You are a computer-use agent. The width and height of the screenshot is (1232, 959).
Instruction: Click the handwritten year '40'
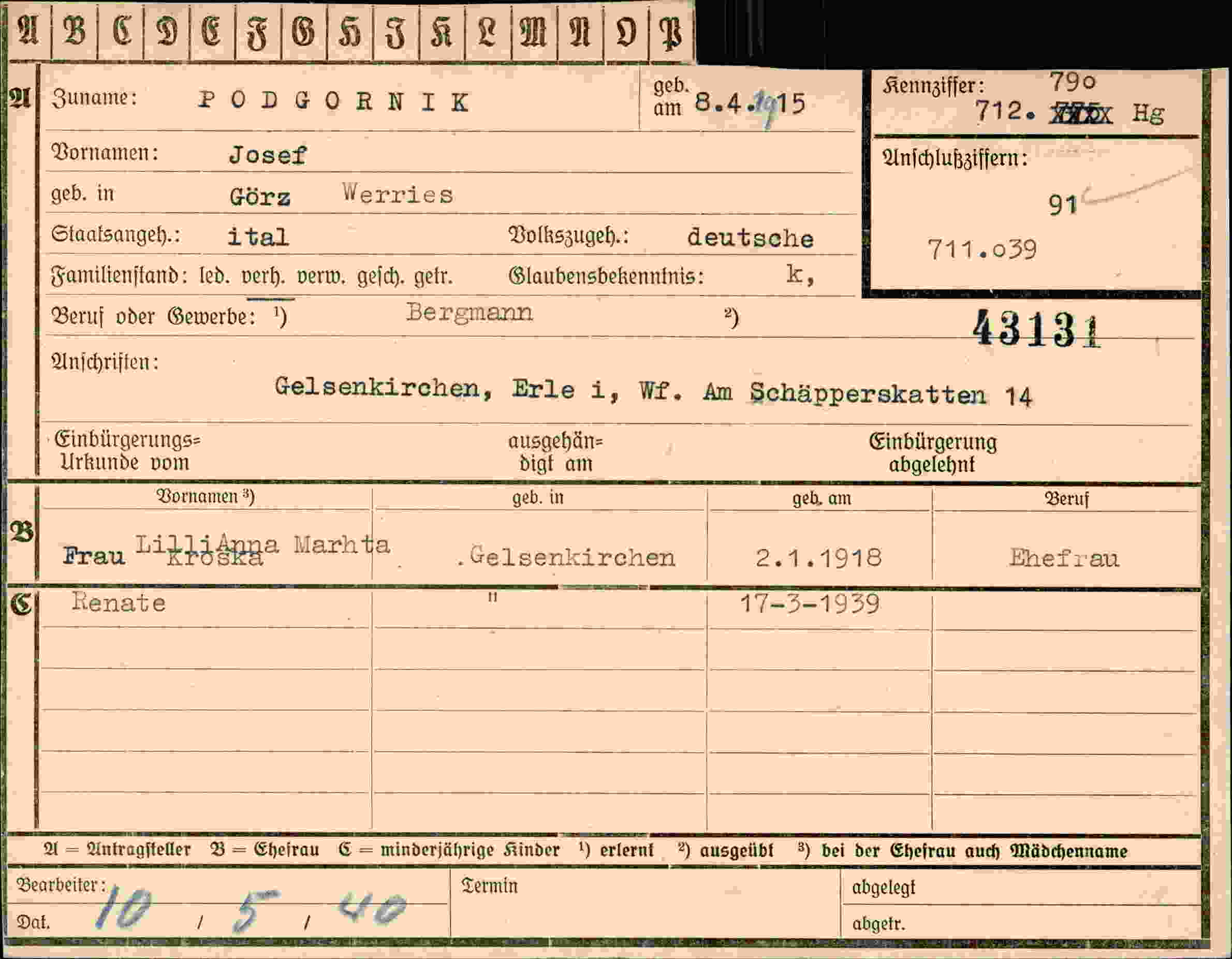click(x=372, y=909)
